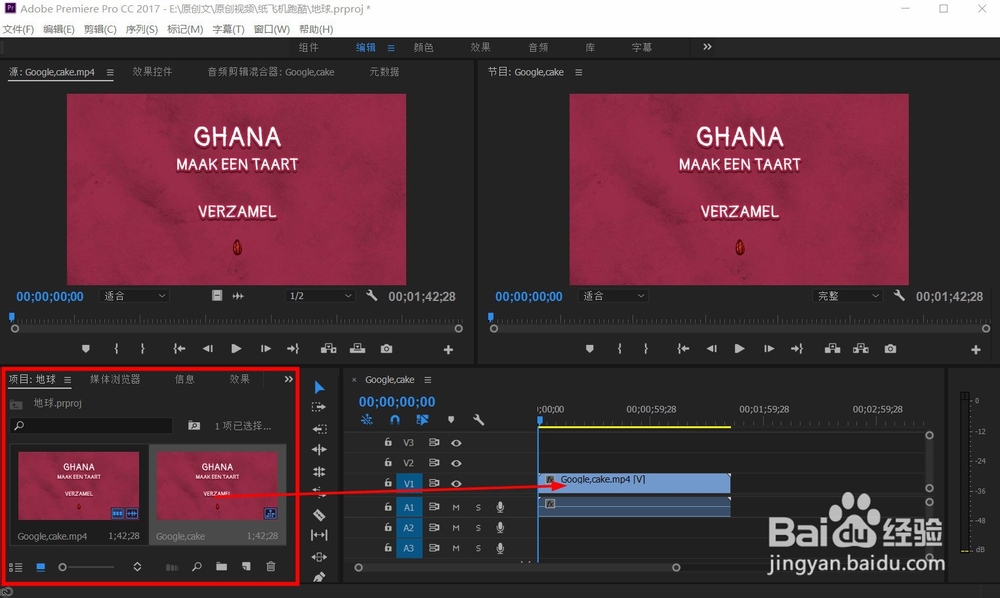Image resolution: width=1000 pixels, height=598 pixels.
Task: Toggle V3 track output eye
Action: point(456,442)
